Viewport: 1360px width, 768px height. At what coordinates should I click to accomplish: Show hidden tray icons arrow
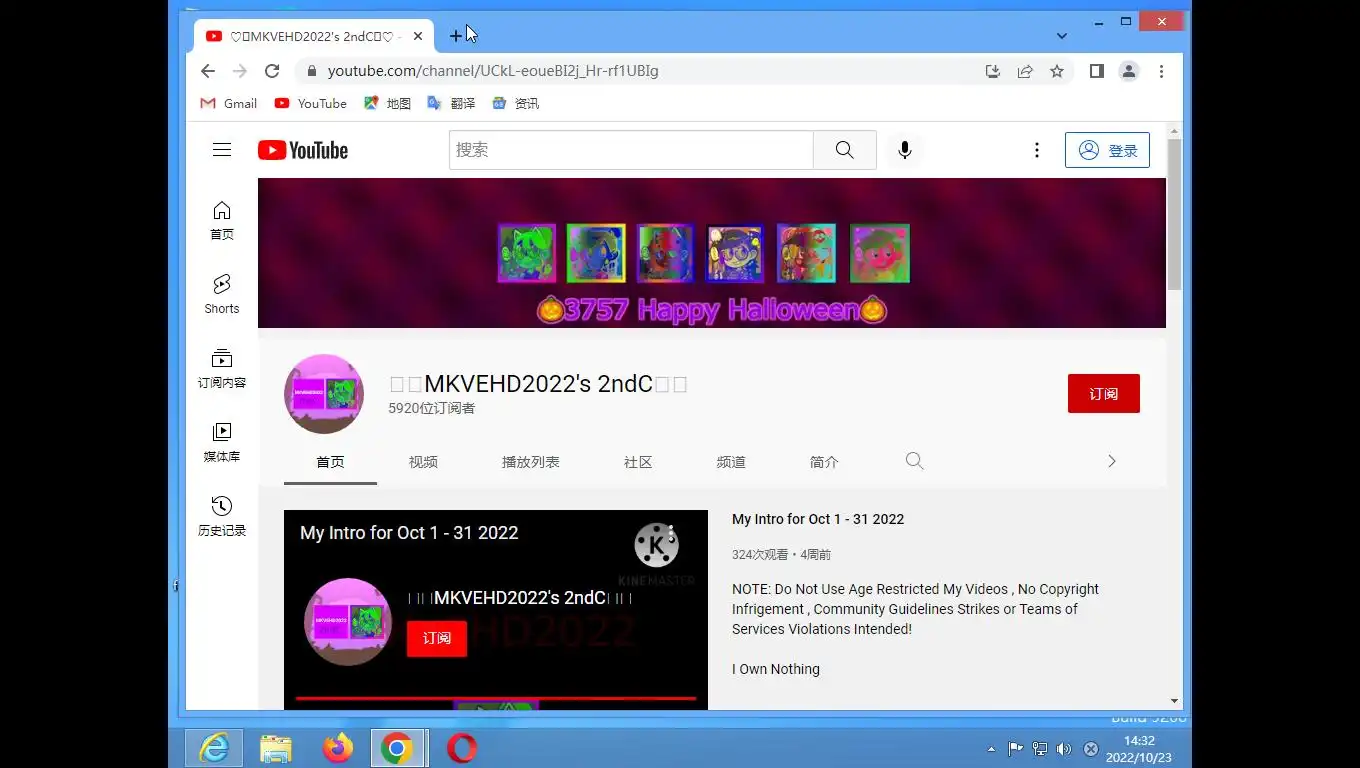point(991,749)
